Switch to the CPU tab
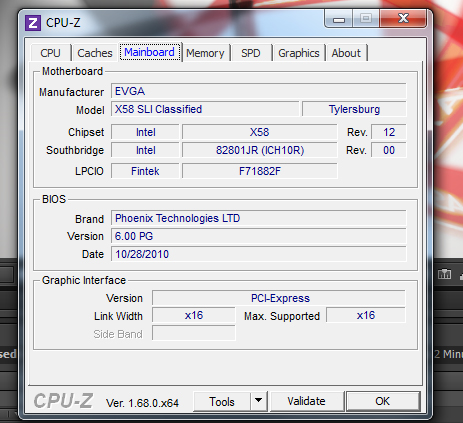The height and width of the screenshot is (423, 463). 50,53
